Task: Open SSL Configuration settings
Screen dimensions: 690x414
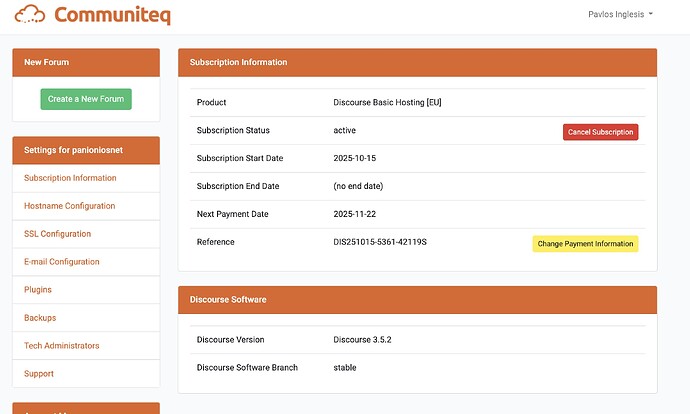Action: [57, 234]
